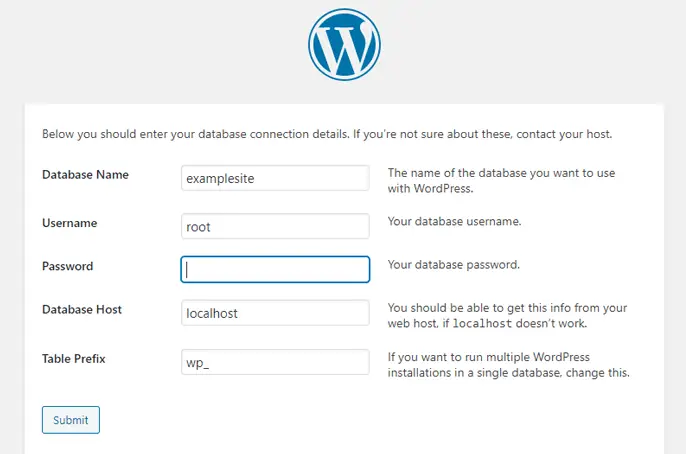Select the empty Password input field
686x454 pixels.
[275, 269]
